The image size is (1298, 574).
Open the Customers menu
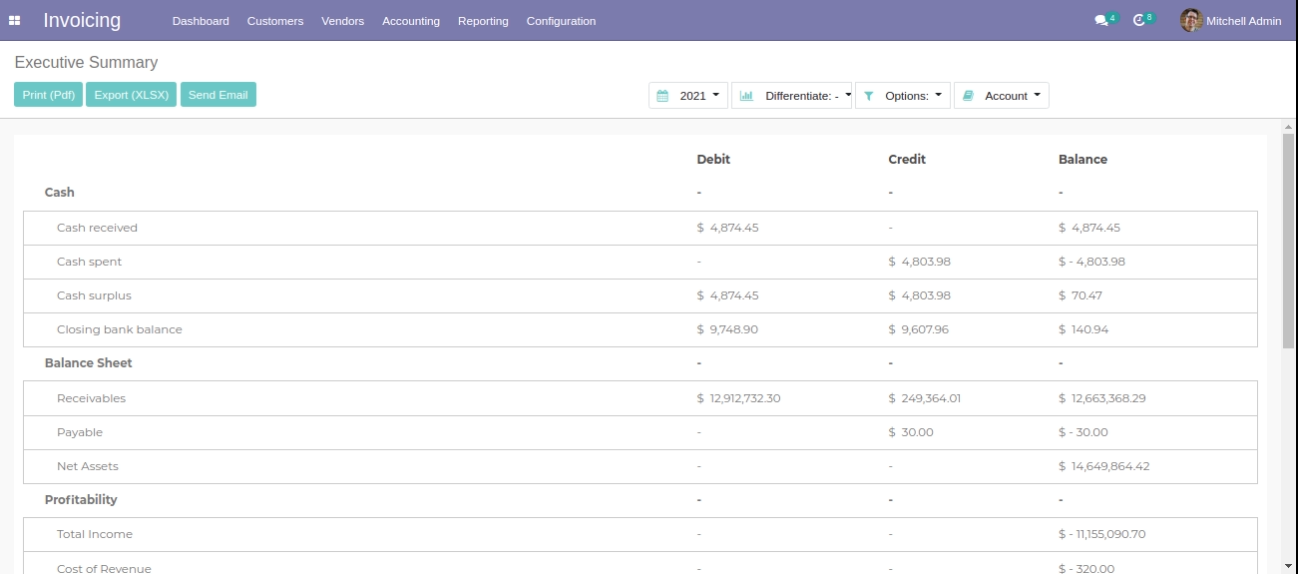point(275,21)
